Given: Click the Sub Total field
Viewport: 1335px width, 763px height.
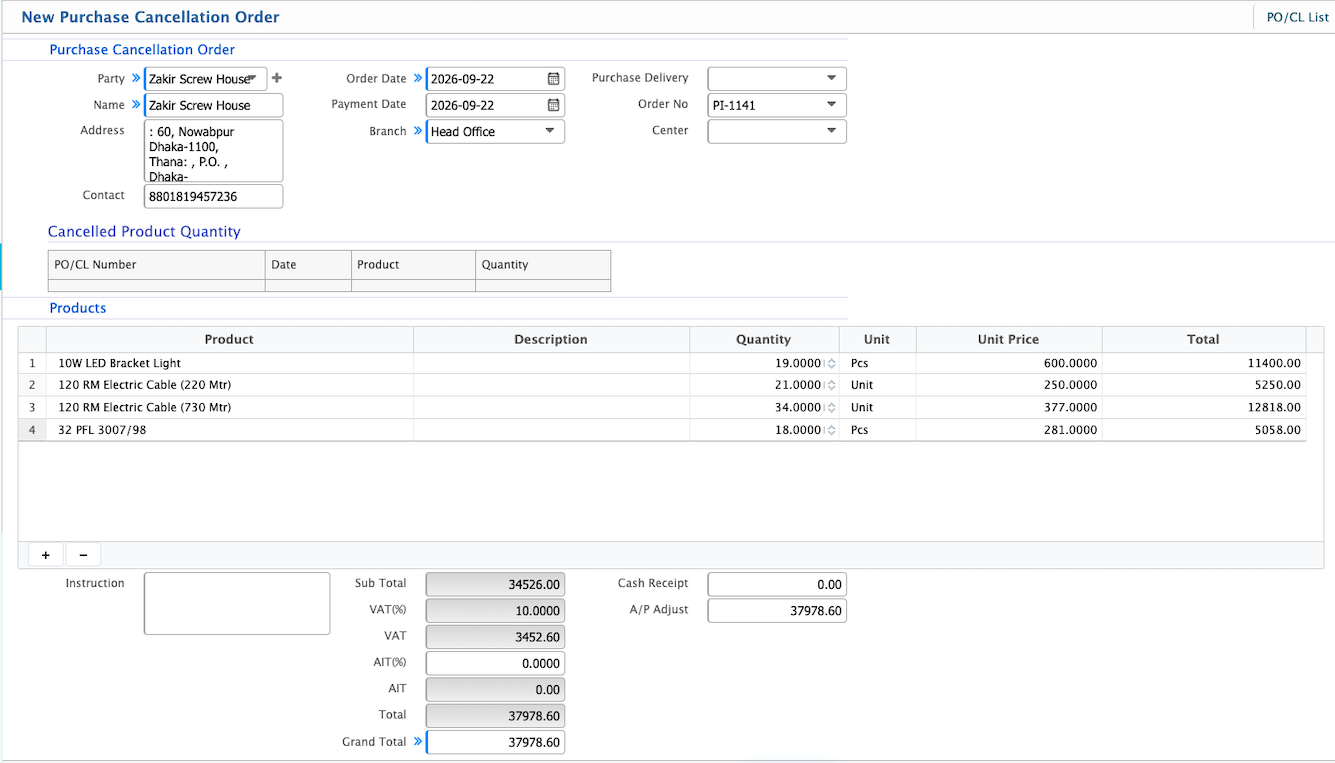Looking at the screenshot, I should (x=495, y=584).
